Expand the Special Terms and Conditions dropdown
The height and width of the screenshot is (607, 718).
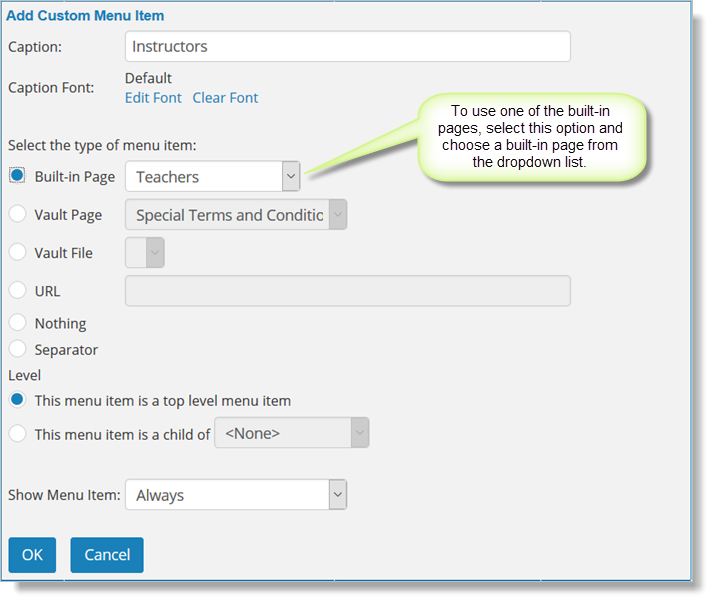click(x=236, y=214)
